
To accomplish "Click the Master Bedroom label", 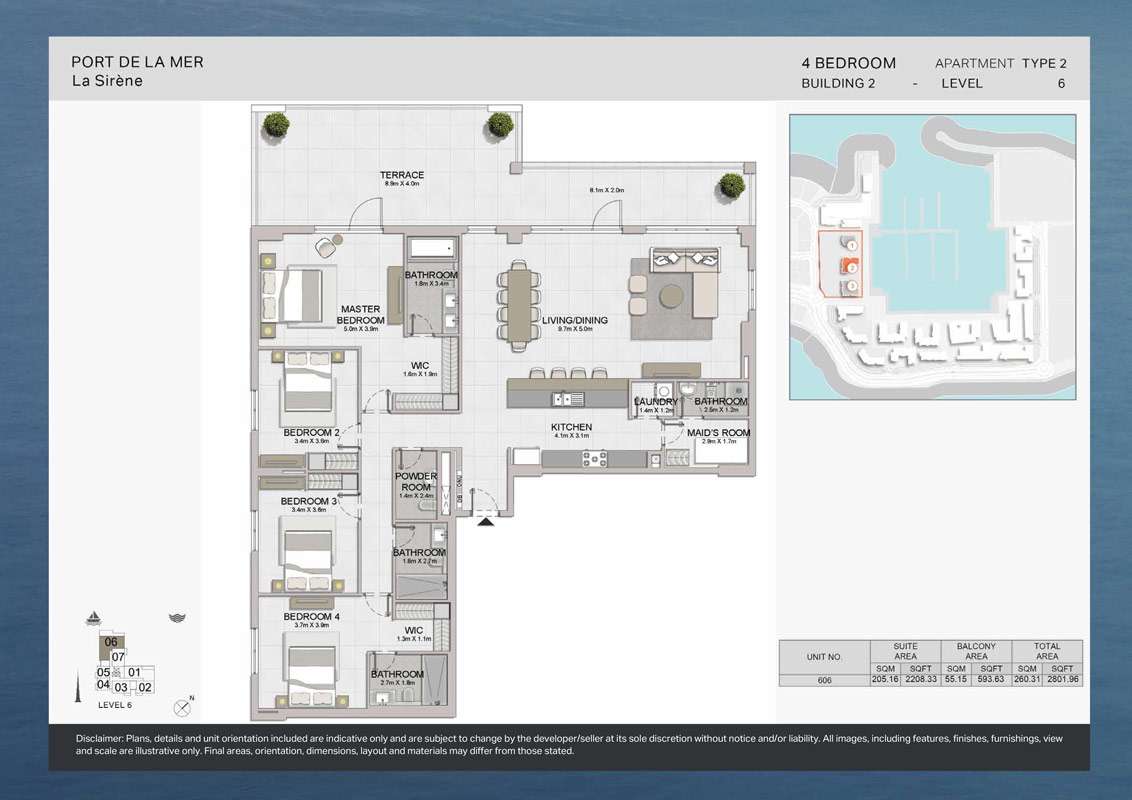I will 360,315.
